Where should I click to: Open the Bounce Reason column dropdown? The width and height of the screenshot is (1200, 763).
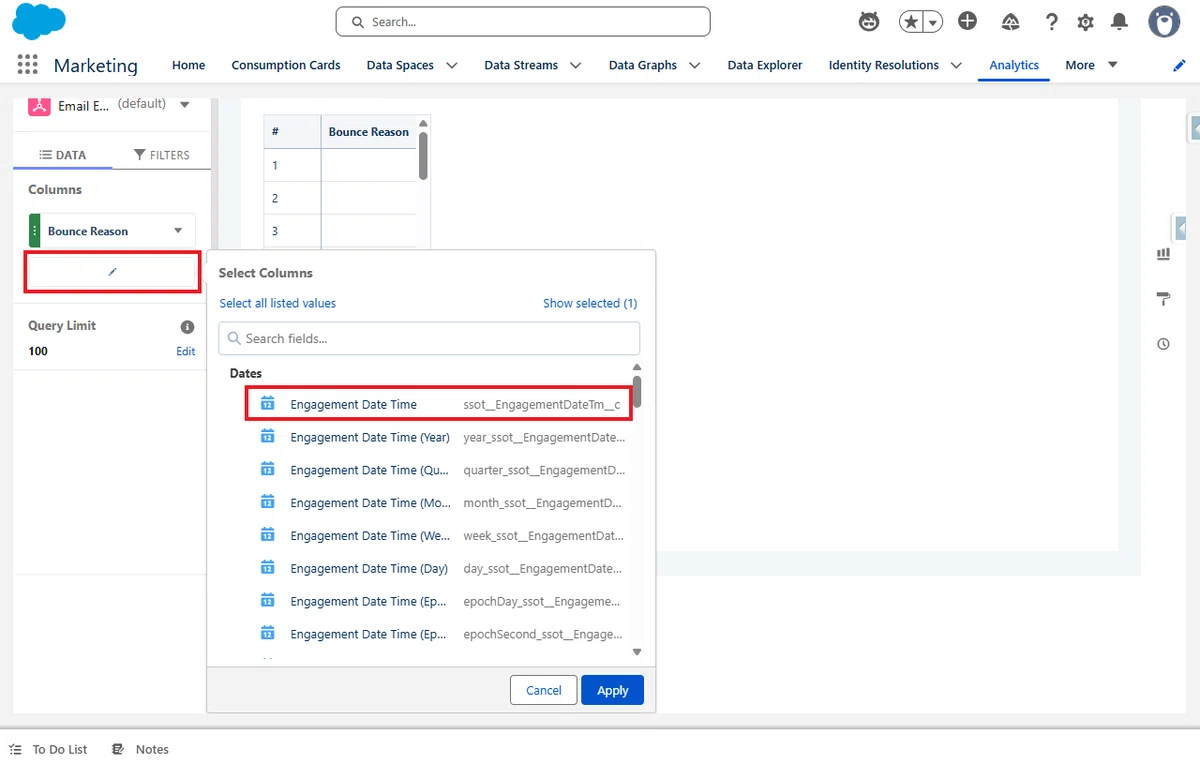pyautogui.click(x=178, y=231)
